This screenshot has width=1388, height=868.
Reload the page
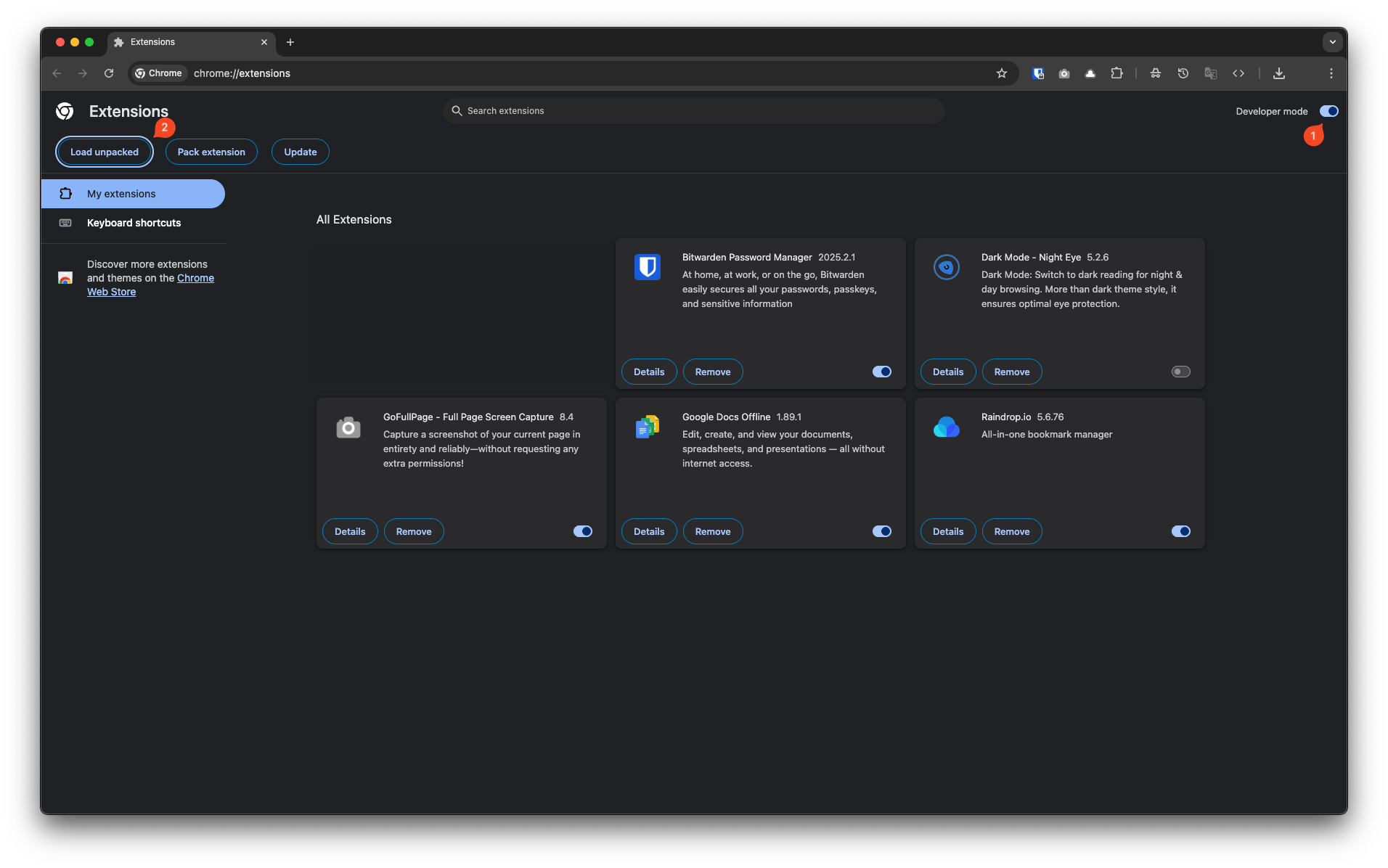(x=109, y=73)
